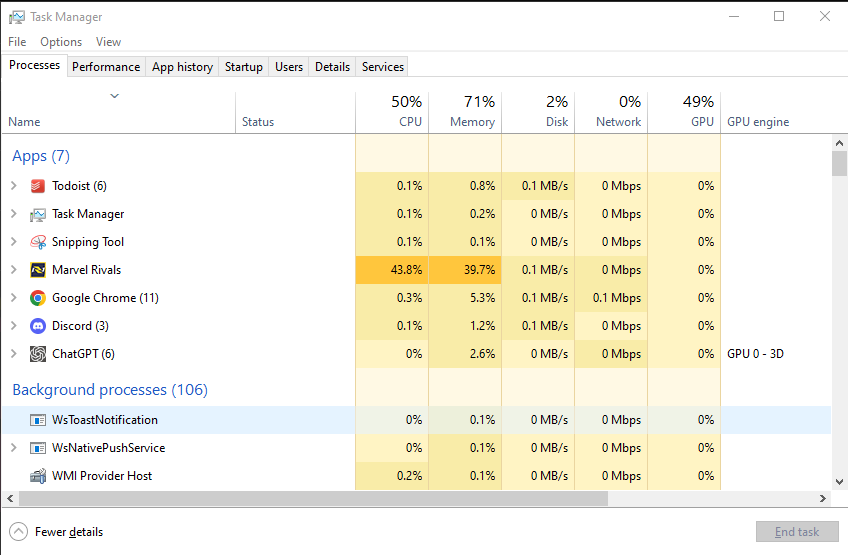Click the Fewer details link
Image resolution: width=848 pixels, height=555 pixels.
(69, 532)
